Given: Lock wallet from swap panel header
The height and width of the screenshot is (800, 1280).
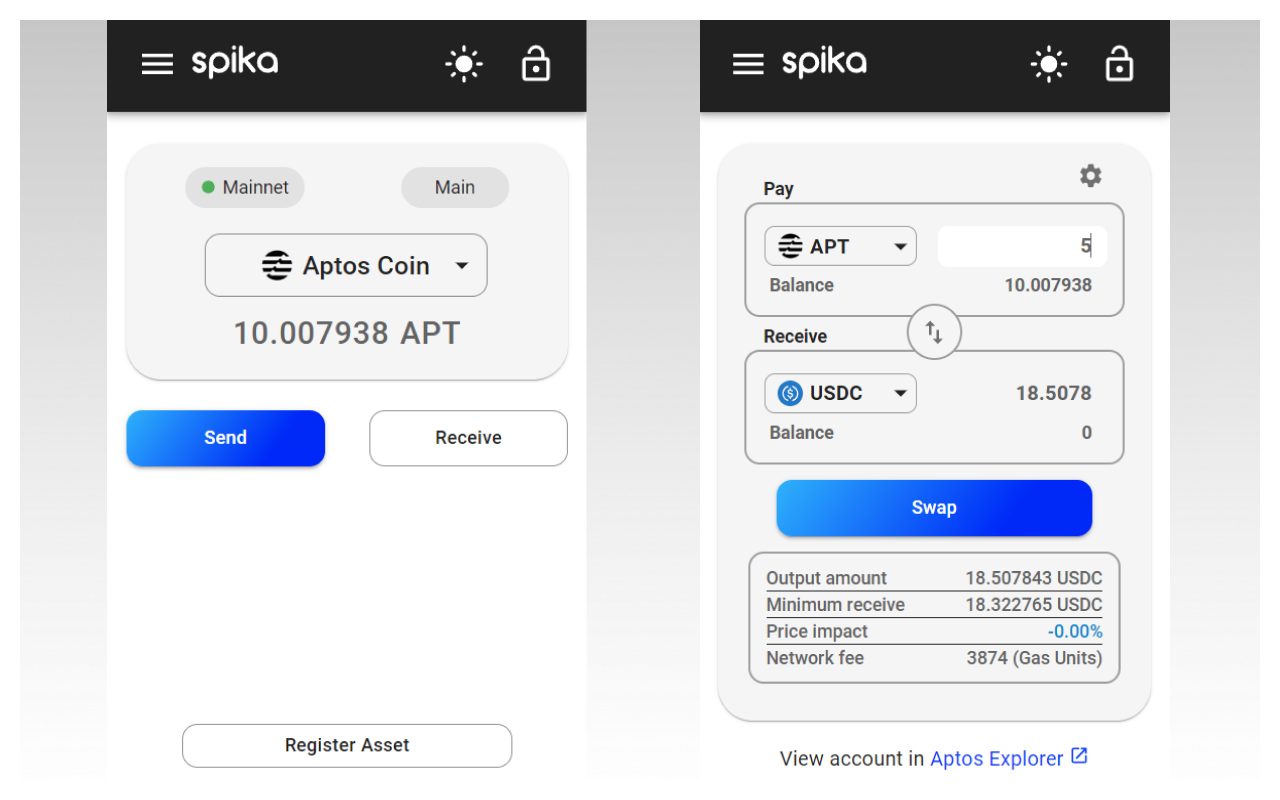Looking at the screenshot, I should click(x=1119, y=65).
